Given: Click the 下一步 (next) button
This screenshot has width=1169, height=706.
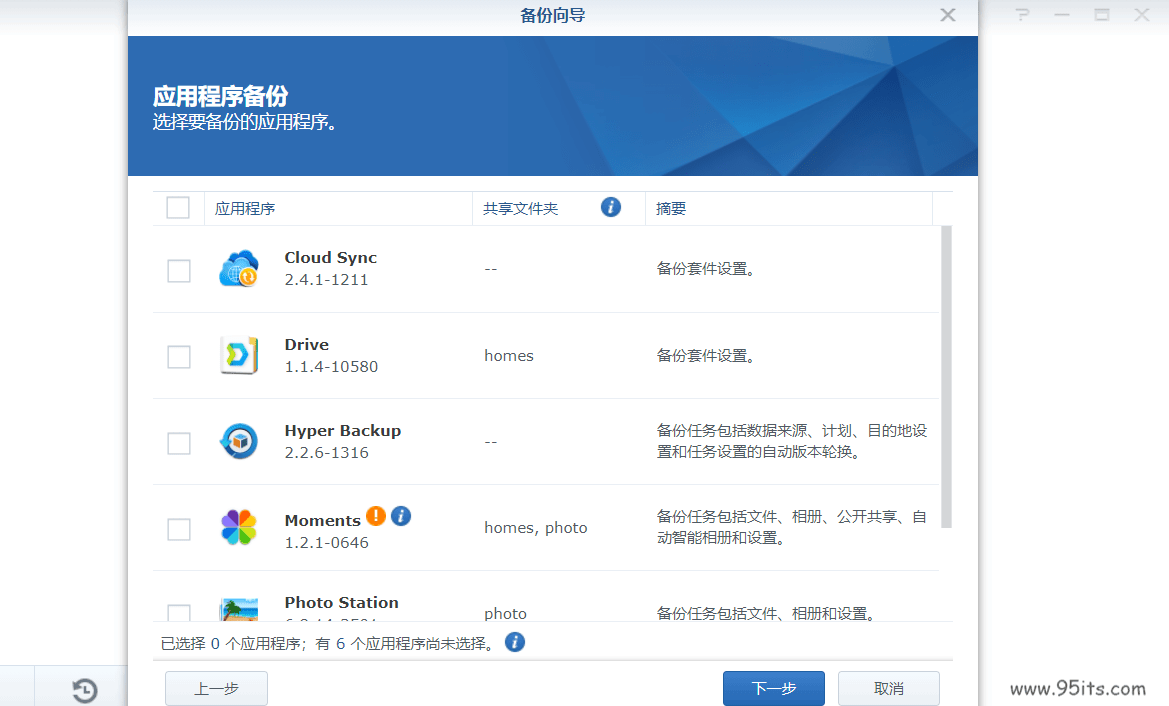Looking at the screenshot, I should click(774, 688).
